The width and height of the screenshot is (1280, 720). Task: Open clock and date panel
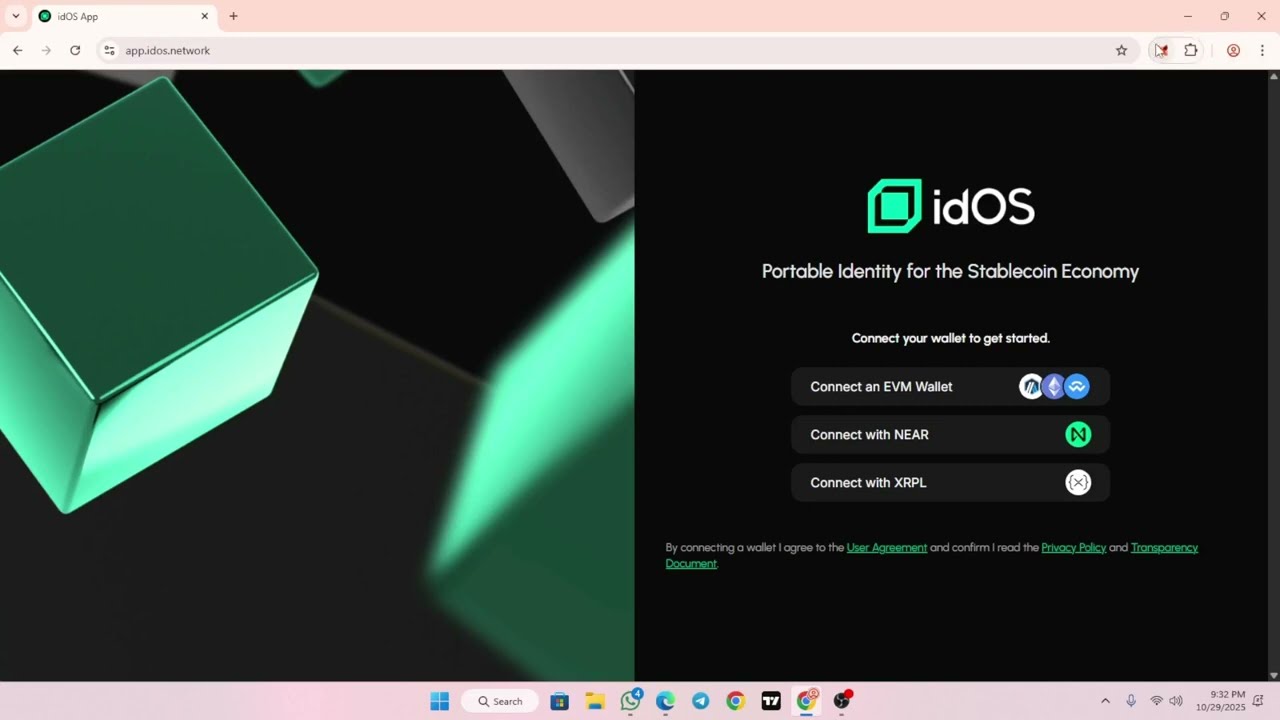(1220, 701)
